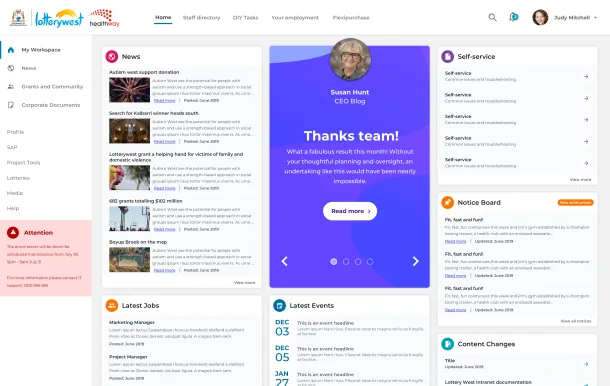Select the first carousel dot

[334, 261]
